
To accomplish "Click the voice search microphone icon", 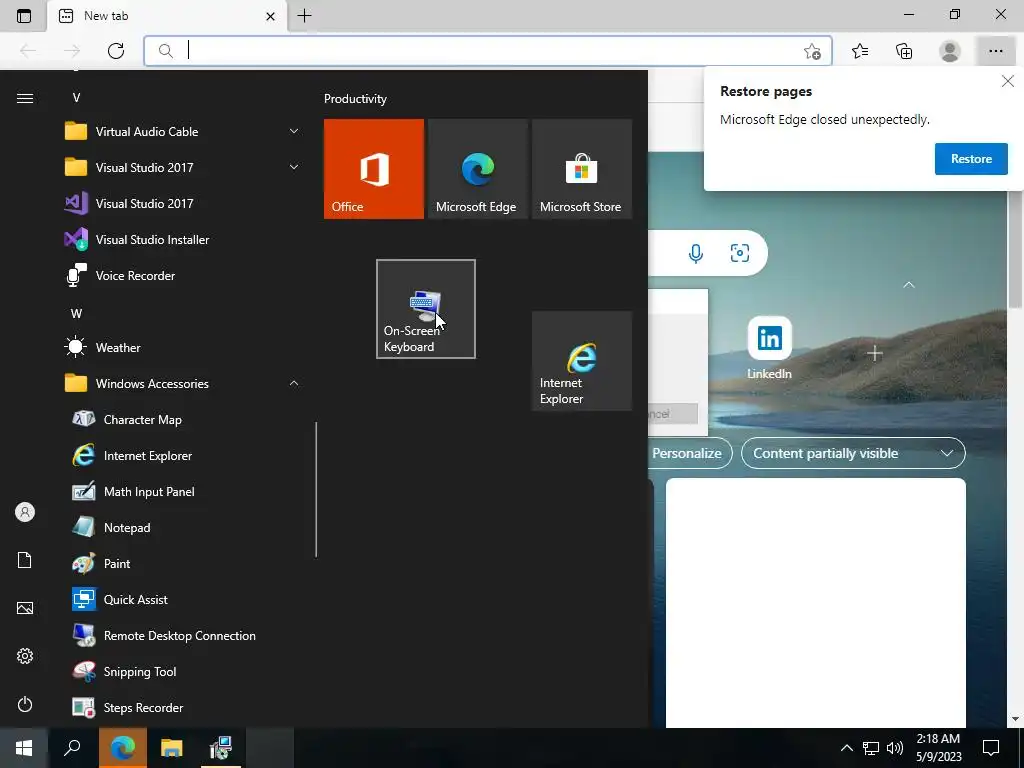I will pyautogui.click(x=696, y=253).
